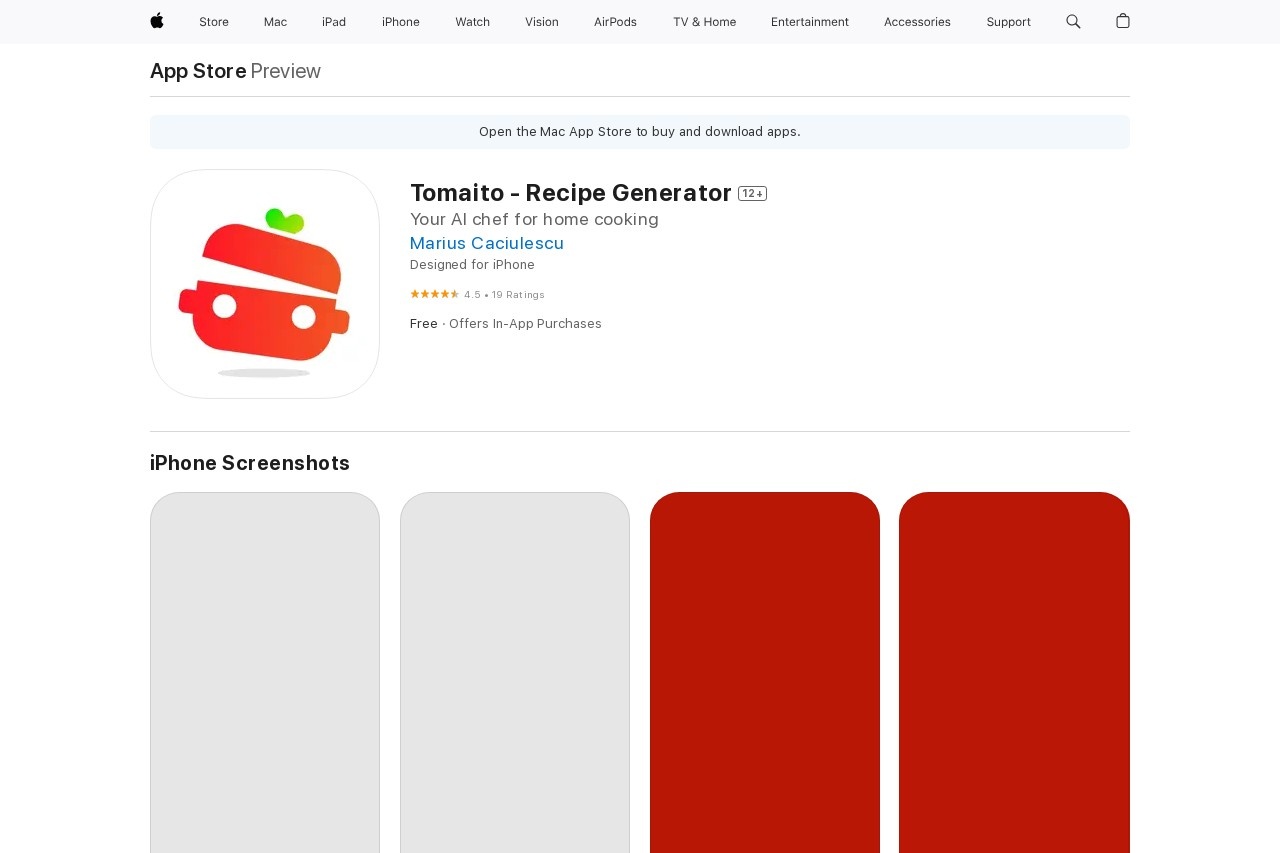The height and width of the screenshot is (853, 1280).
Task: Click 'Your AI chef for home cooking'
Action: (x=534, y=219)
